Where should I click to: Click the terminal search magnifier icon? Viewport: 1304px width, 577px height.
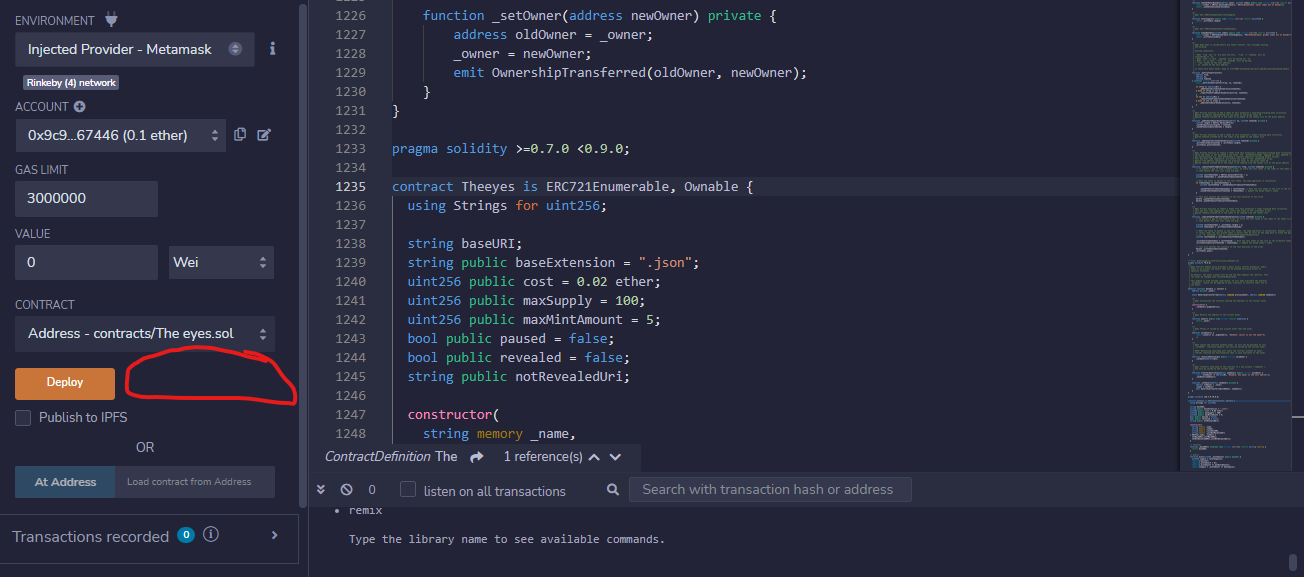pos(613,490)
